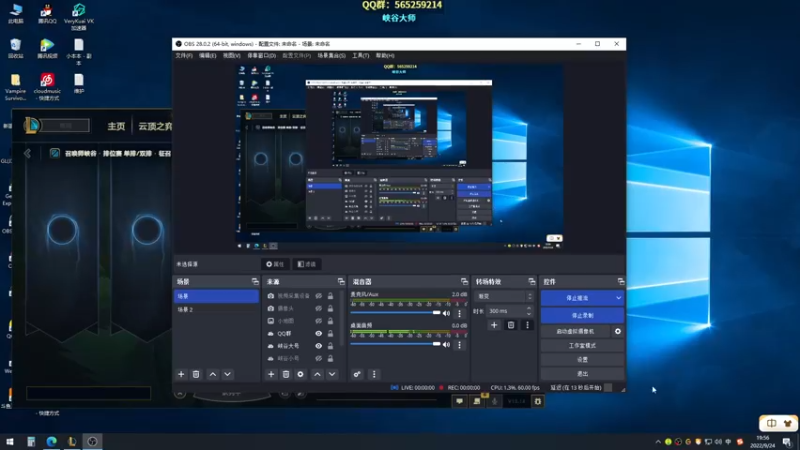The width and height of the screenshot is (800, 450).
Task: Open the 编辑(E) menu
Action: click(x=207, y=56)
